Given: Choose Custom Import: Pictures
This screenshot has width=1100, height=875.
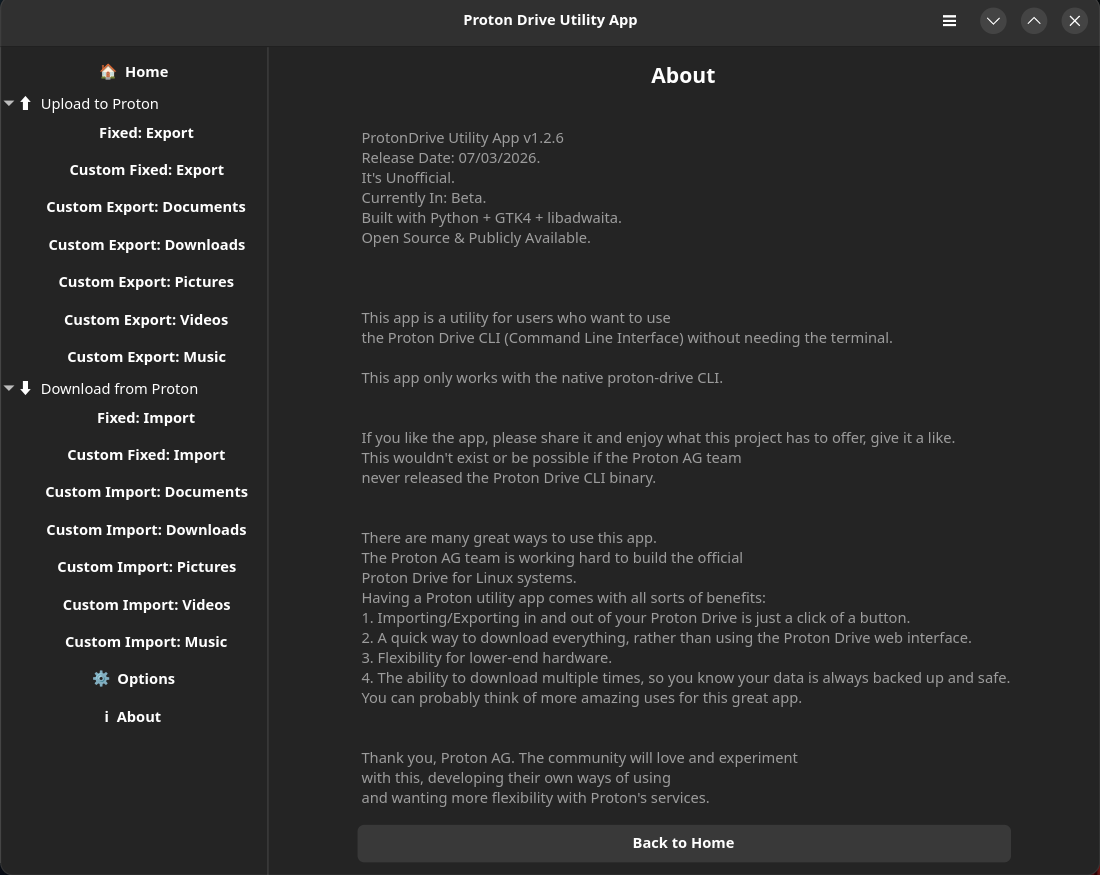Looking at the screenshot, I should click(x=147, y=567).
